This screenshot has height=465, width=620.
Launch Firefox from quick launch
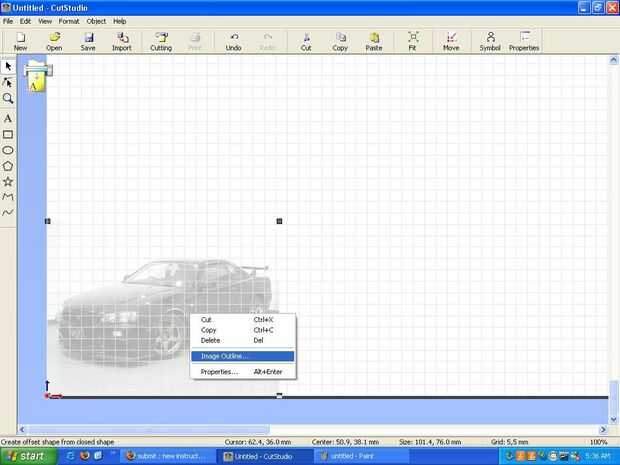click(x=84, y=456)
